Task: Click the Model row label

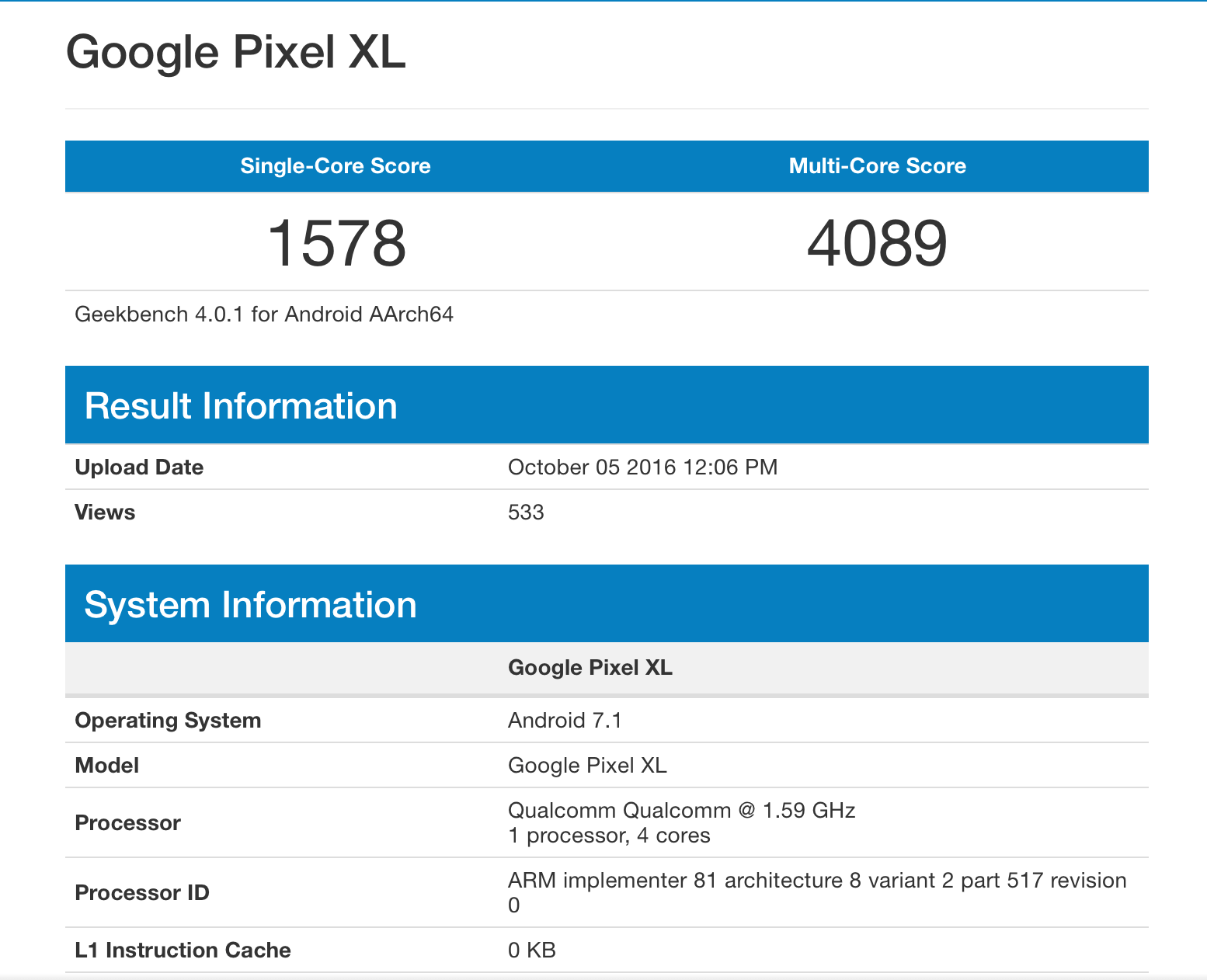Action: (x=106, y=766)
